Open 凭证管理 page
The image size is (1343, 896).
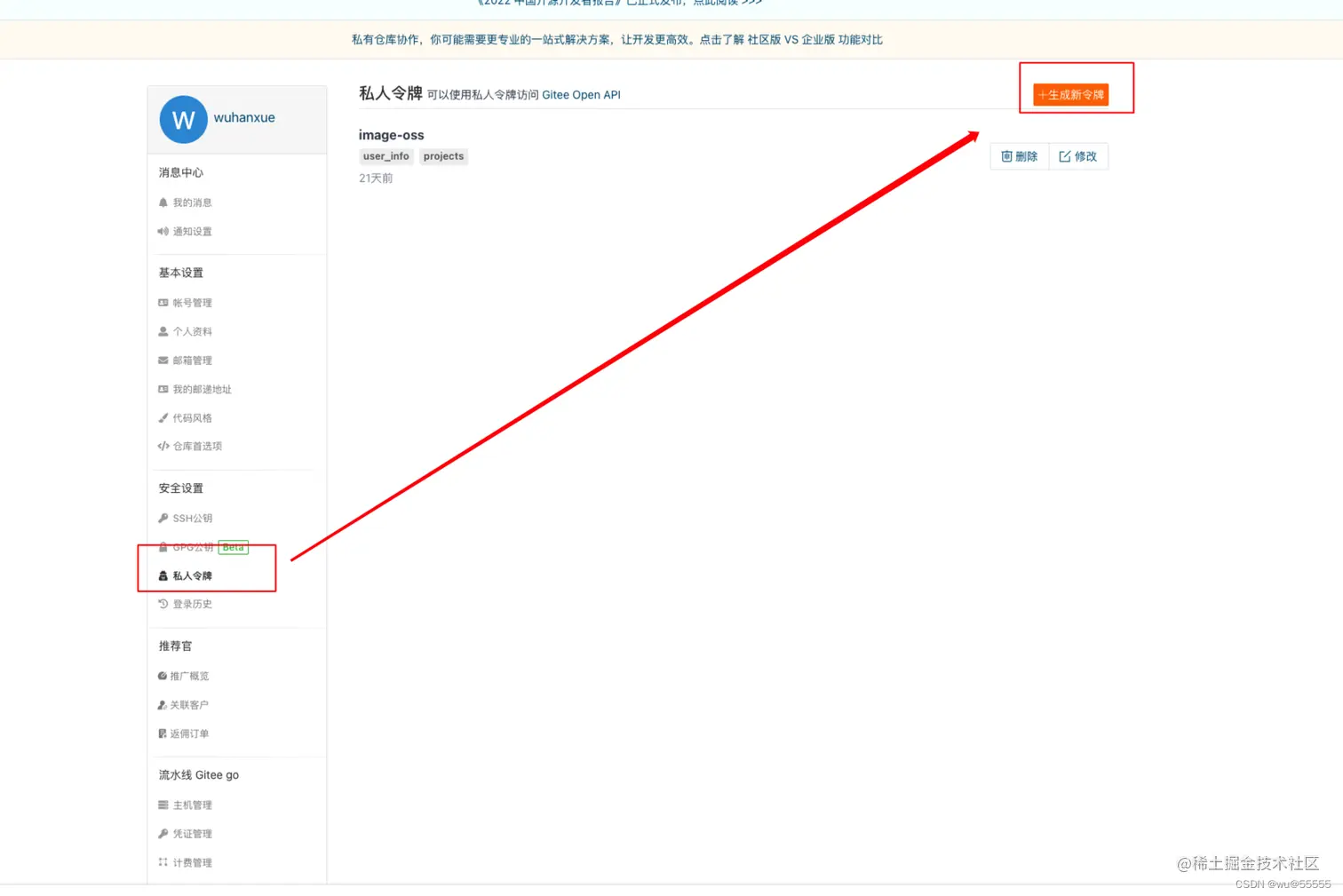192,834
